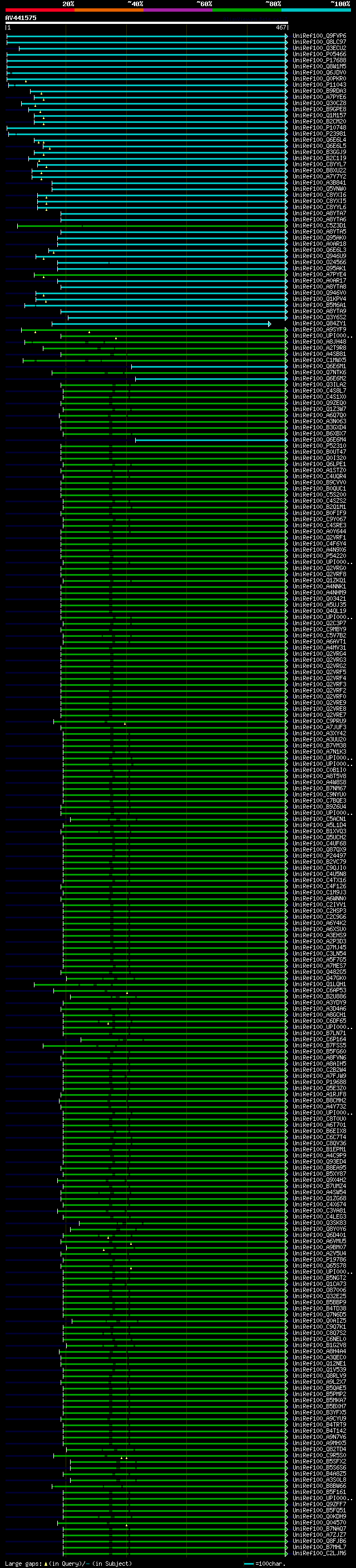Select the UniRef100_Q95AK0 entry

[x=319, y=238]
